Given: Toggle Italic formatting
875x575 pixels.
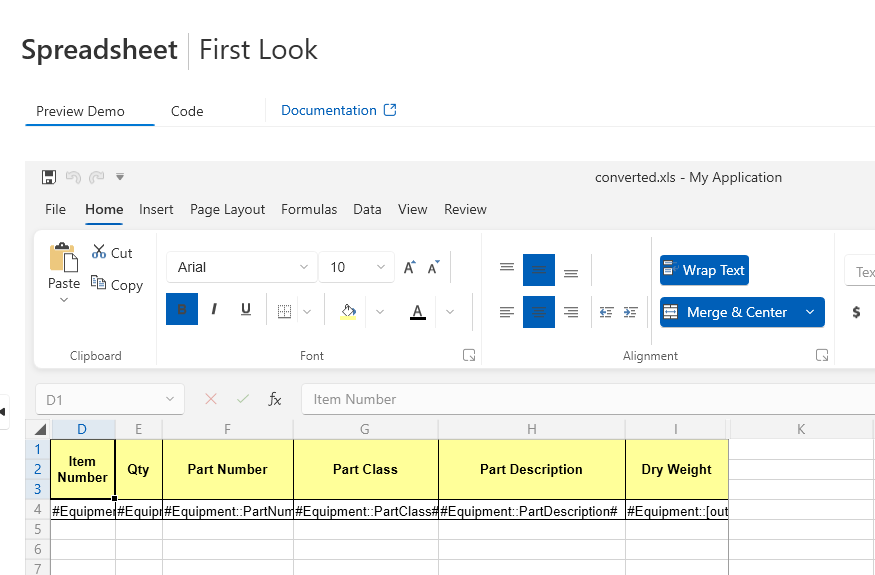Looking at the screenshot, I should pos(214,311).
